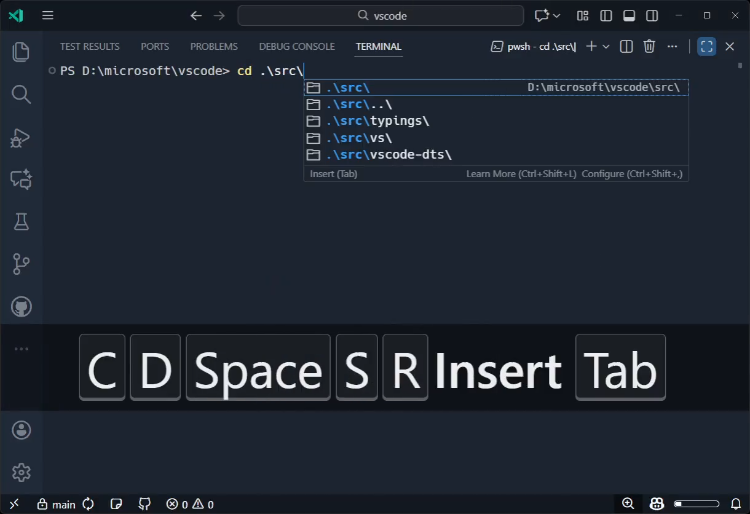Close the terminal panel
This screenshot has width=750, height=514.
729,46
